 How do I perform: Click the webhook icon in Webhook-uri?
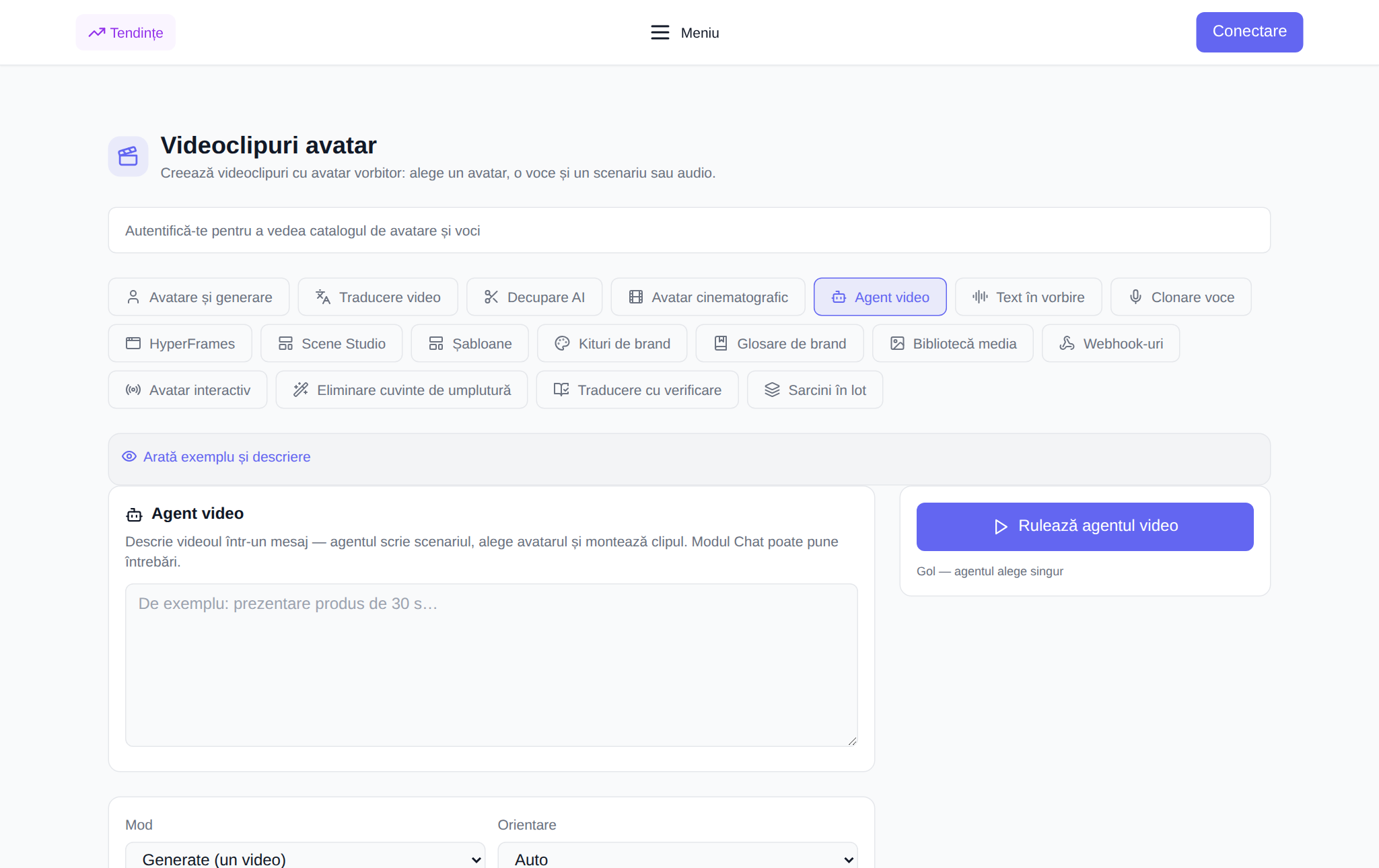[x=1067, y=343]
